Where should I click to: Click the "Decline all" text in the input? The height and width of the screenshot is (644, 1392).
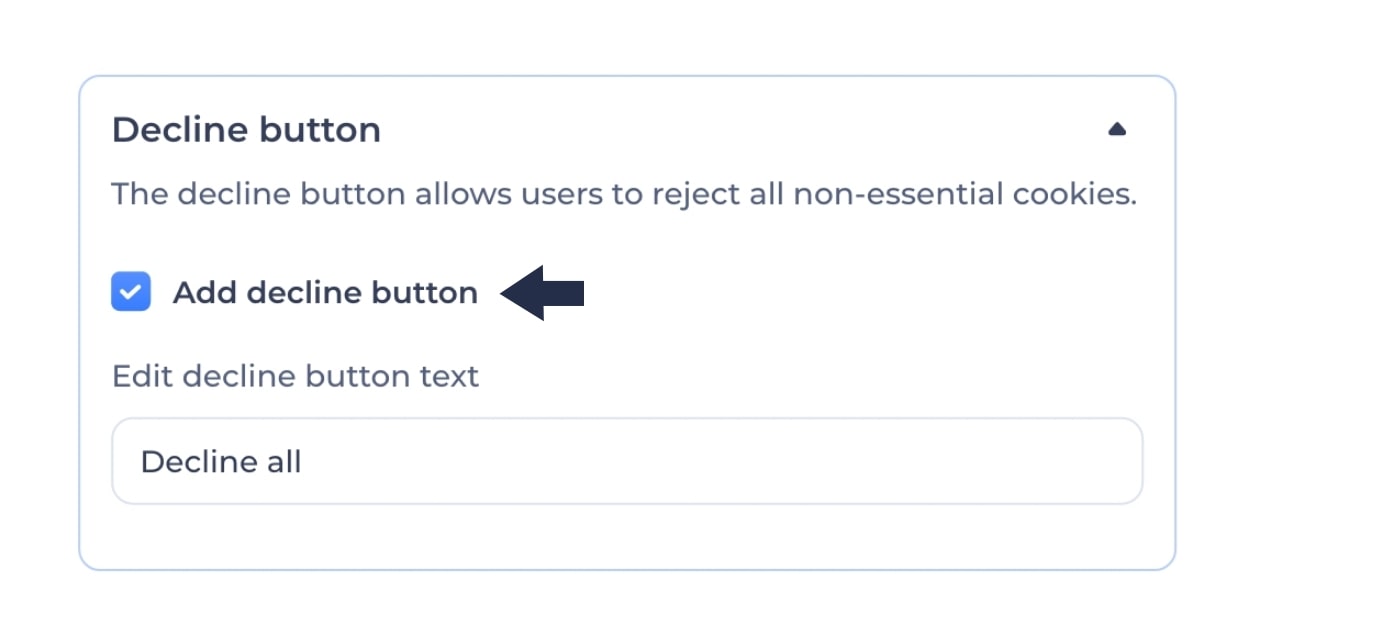(x=221, y=461)
